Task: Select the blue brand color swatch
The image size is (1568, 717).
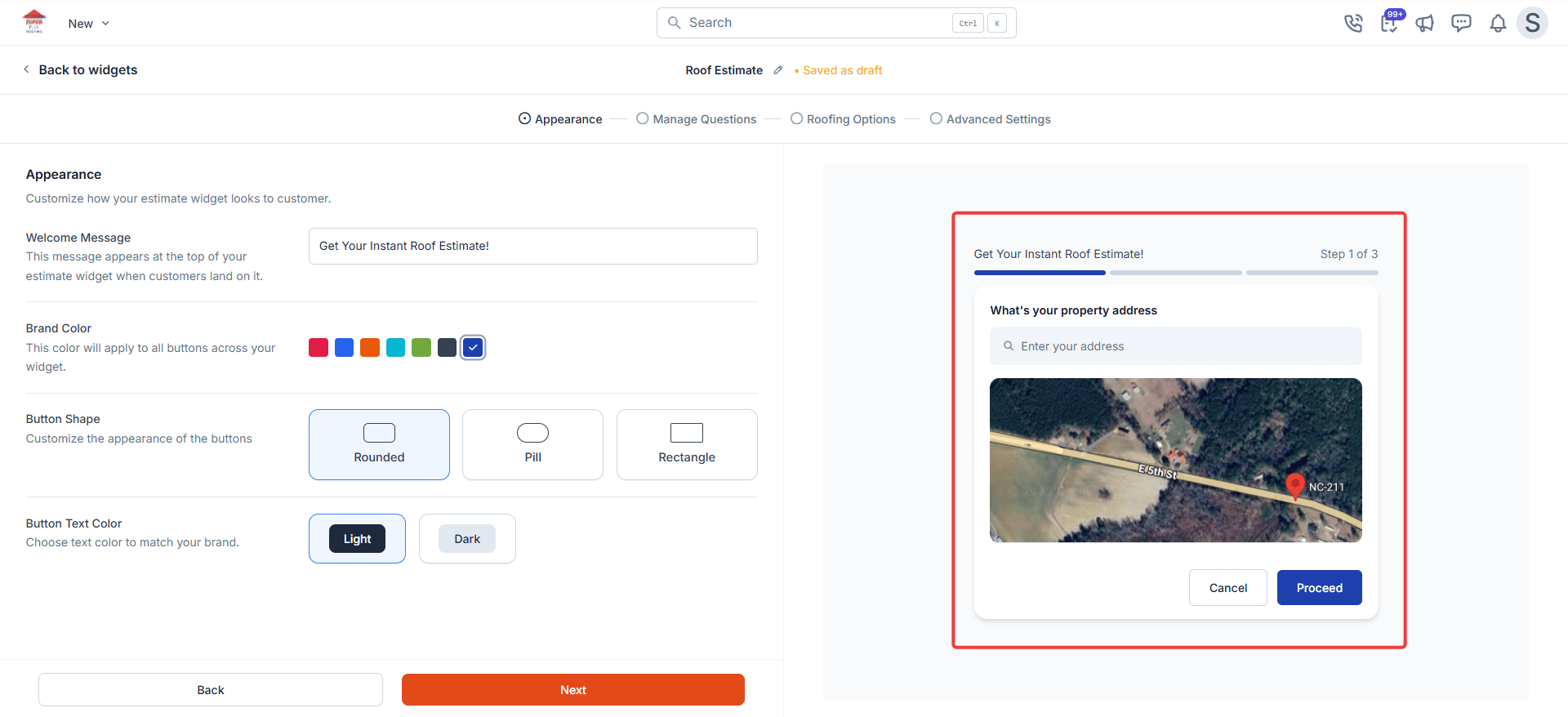Action: [x=345, y=347]
